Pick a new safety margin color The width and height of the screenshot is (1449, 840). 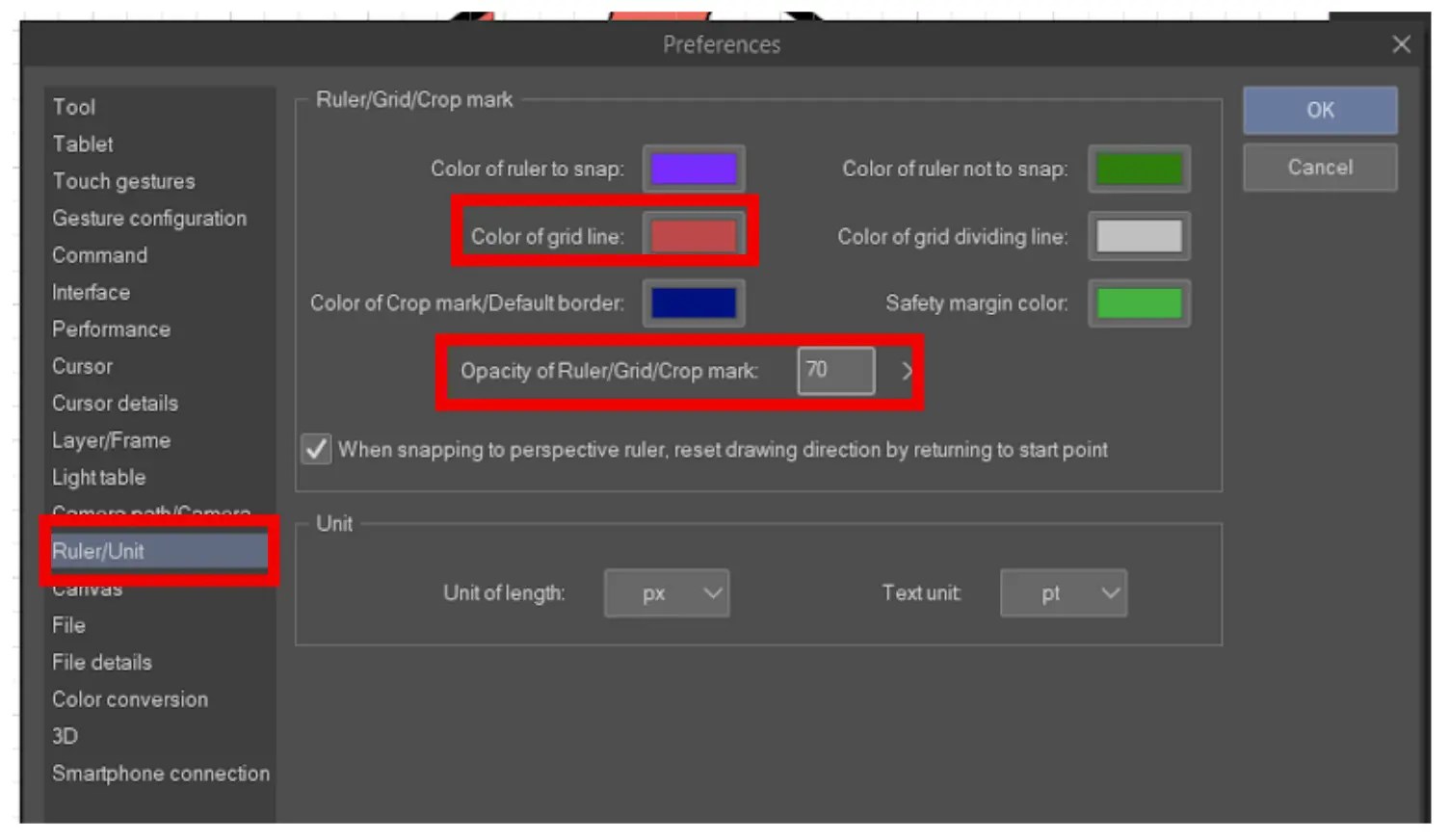(1138, 302)
